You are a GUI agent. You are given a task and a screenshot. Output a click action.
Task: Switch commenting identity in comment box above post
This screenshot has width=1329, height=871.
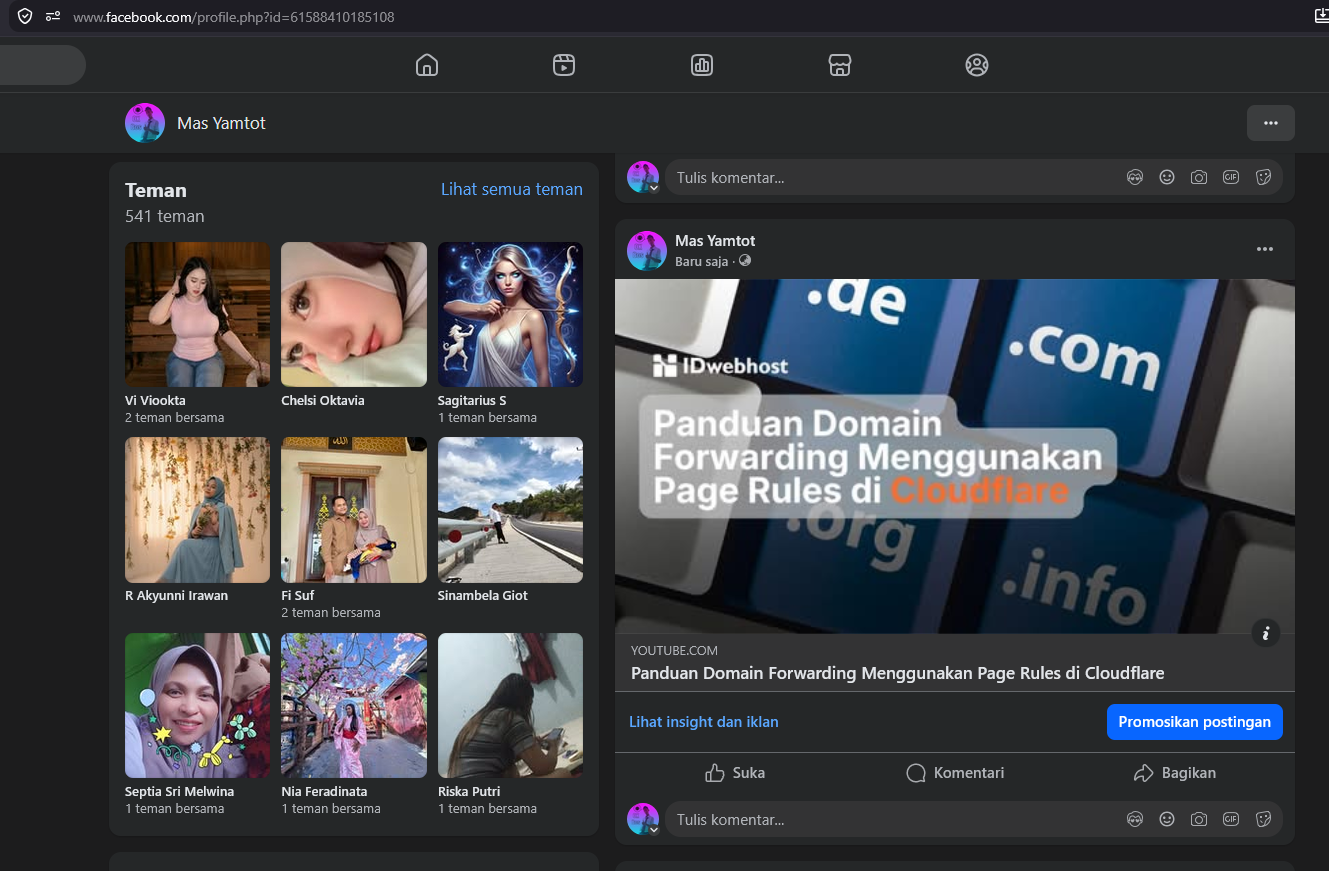pyautogui.click(x=643, y=177)
